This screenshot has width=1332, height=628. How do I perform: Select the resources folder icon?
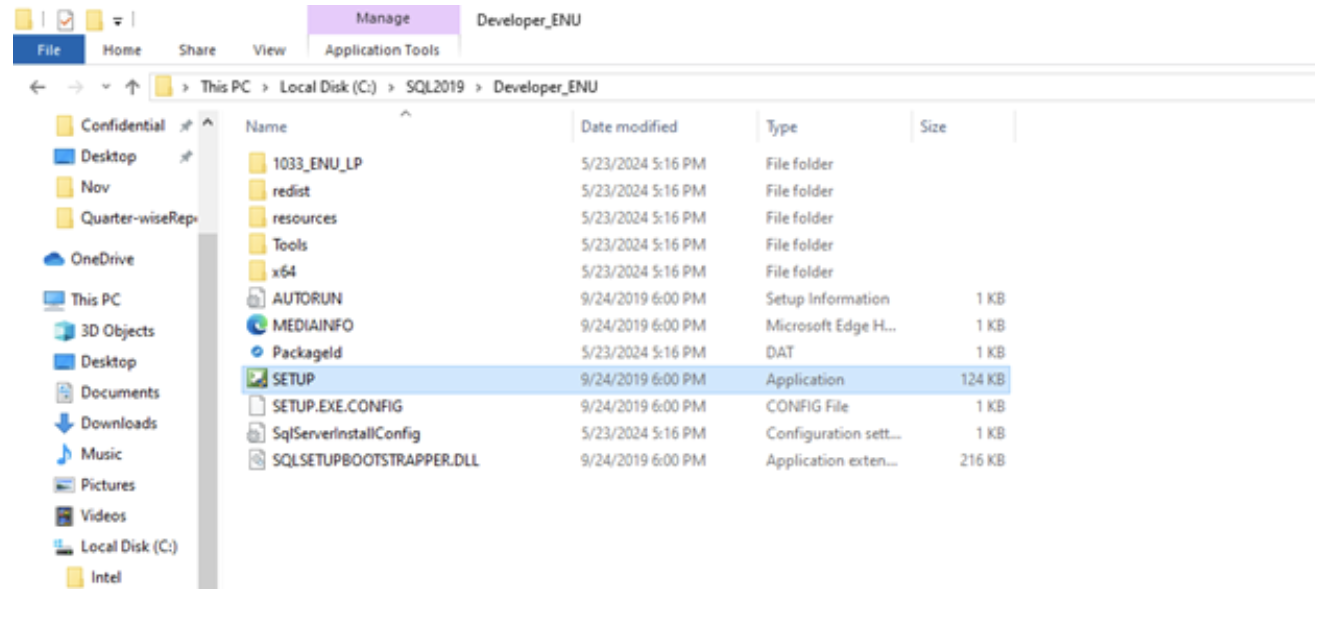[256, 218]
